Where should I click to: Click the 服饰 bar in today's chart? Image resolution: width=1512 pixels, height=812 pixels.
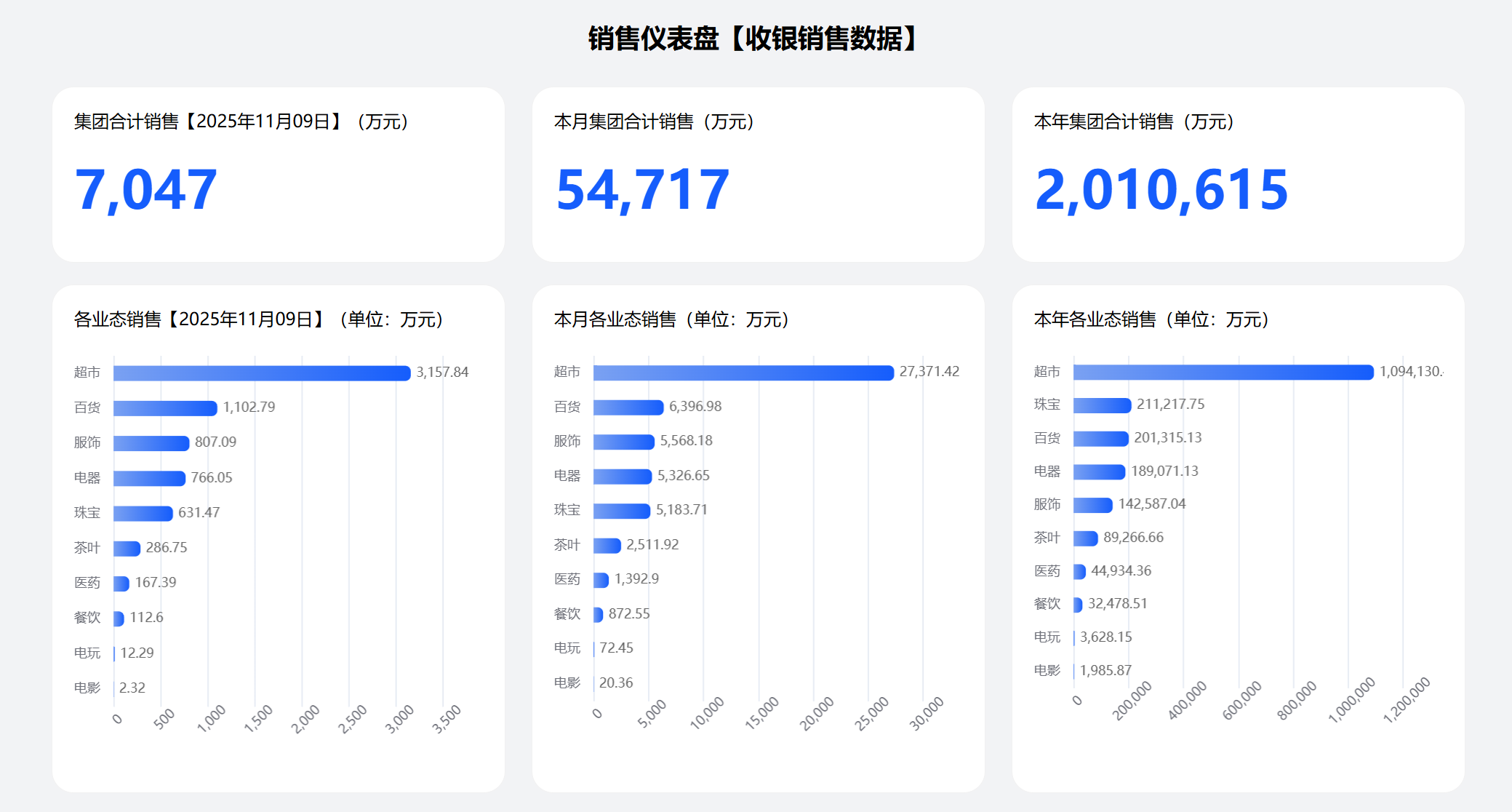tap(153, 442)
